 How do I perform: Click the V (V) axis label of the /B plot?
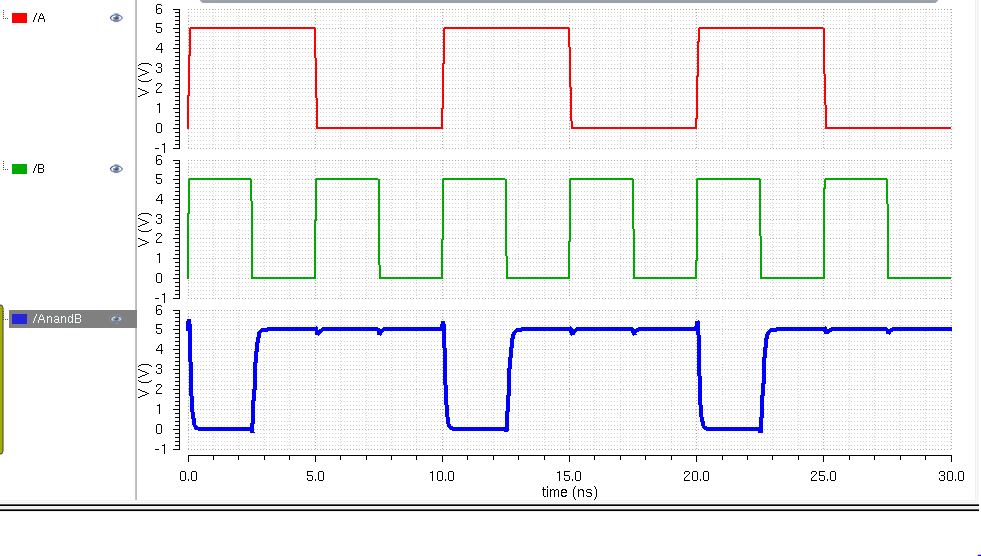[145, 230]
